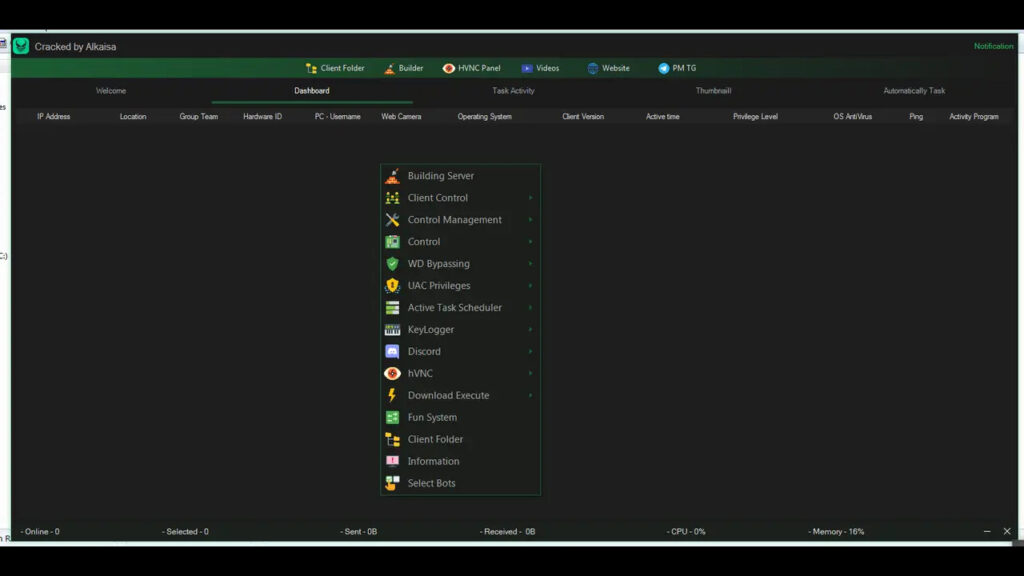Click the 'Cracked by Alkaisa' title text
The image size is (1024, 576).
[x=75, y=47]
